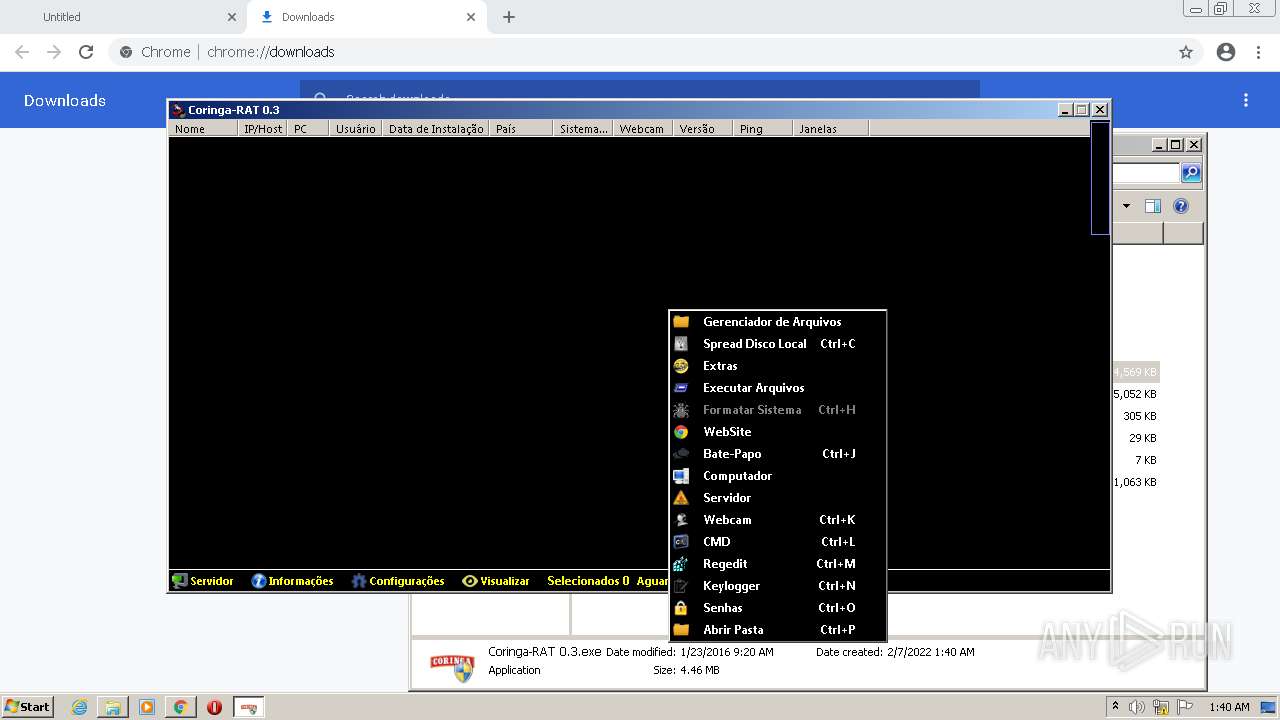Click the Ping column header
This screenshot has height=720, width=1280.
coord(763,129)
